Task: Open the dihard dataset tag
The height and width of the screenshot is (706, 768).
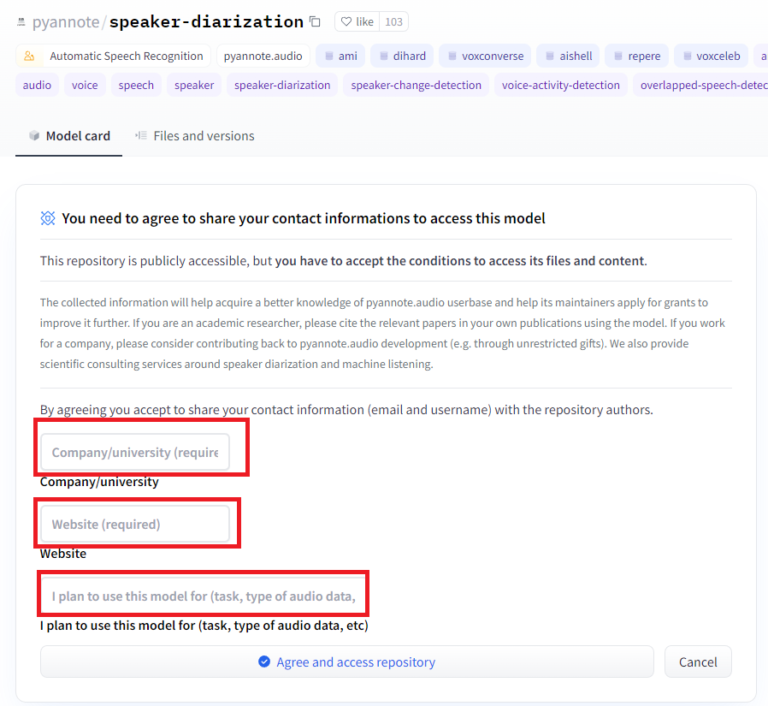Action: tap(400, 56)
